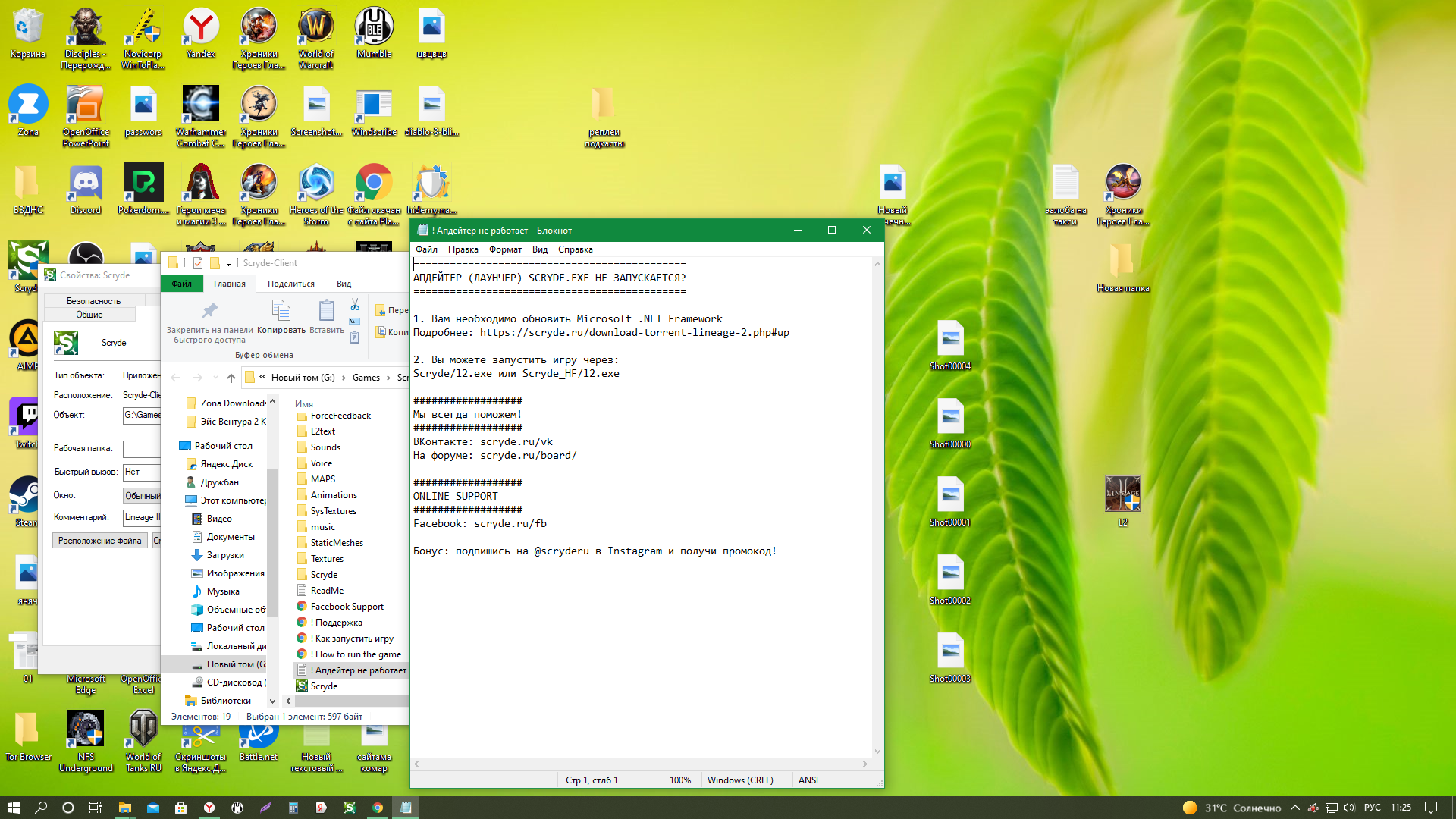Click the Pin to Quick Access icon
Screen dimensions: 1456x819
click(x=209, y=311)
